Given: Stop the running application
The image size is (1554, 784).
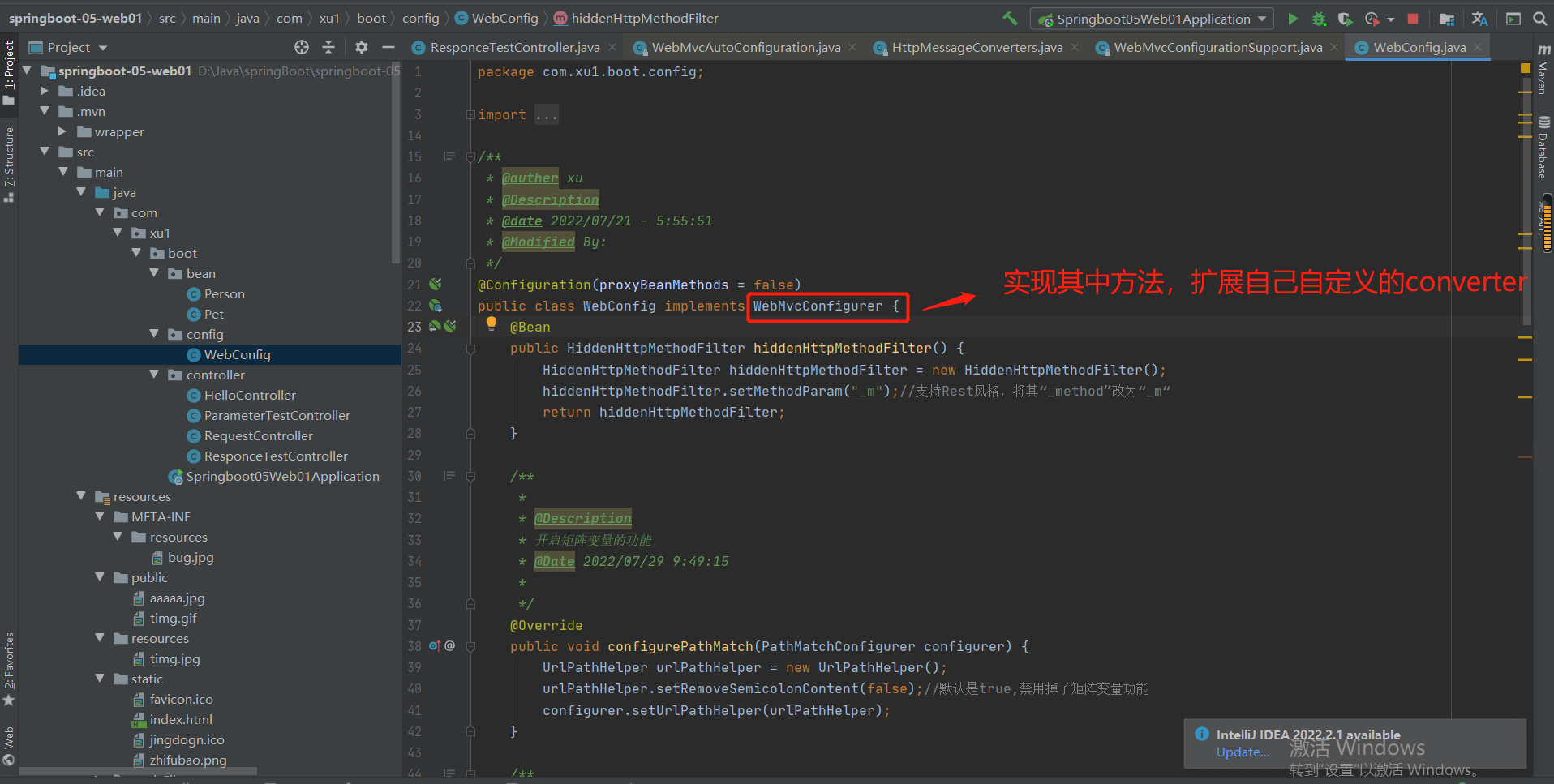Looking at the screenshot, I should click(1413, 18).
